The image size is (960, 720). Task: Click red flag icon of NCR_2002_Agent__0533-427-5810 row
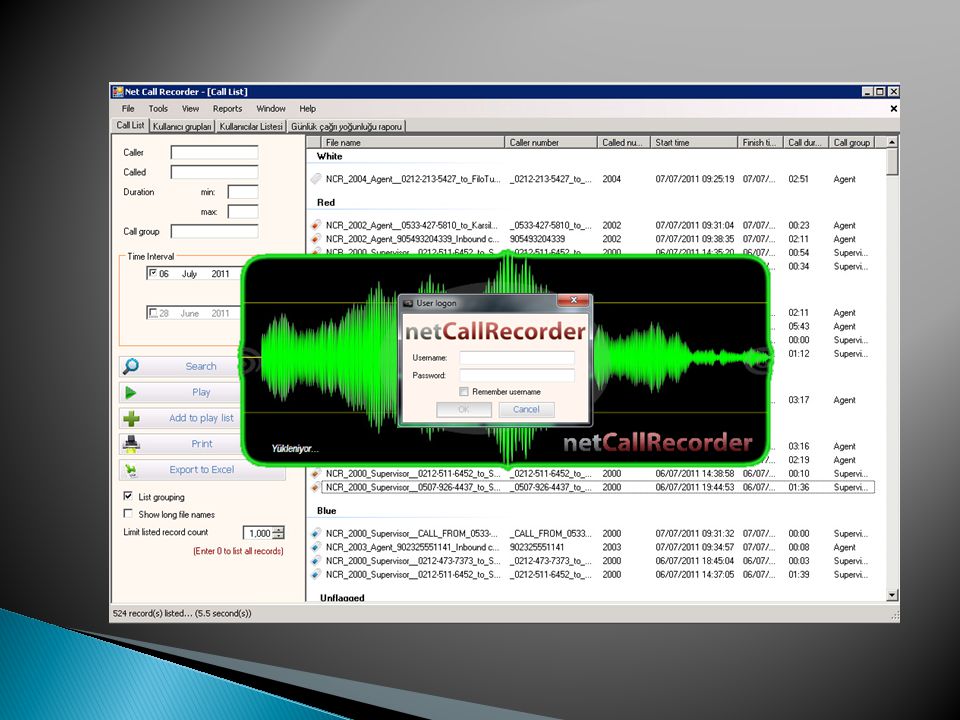tap(316, 225)
